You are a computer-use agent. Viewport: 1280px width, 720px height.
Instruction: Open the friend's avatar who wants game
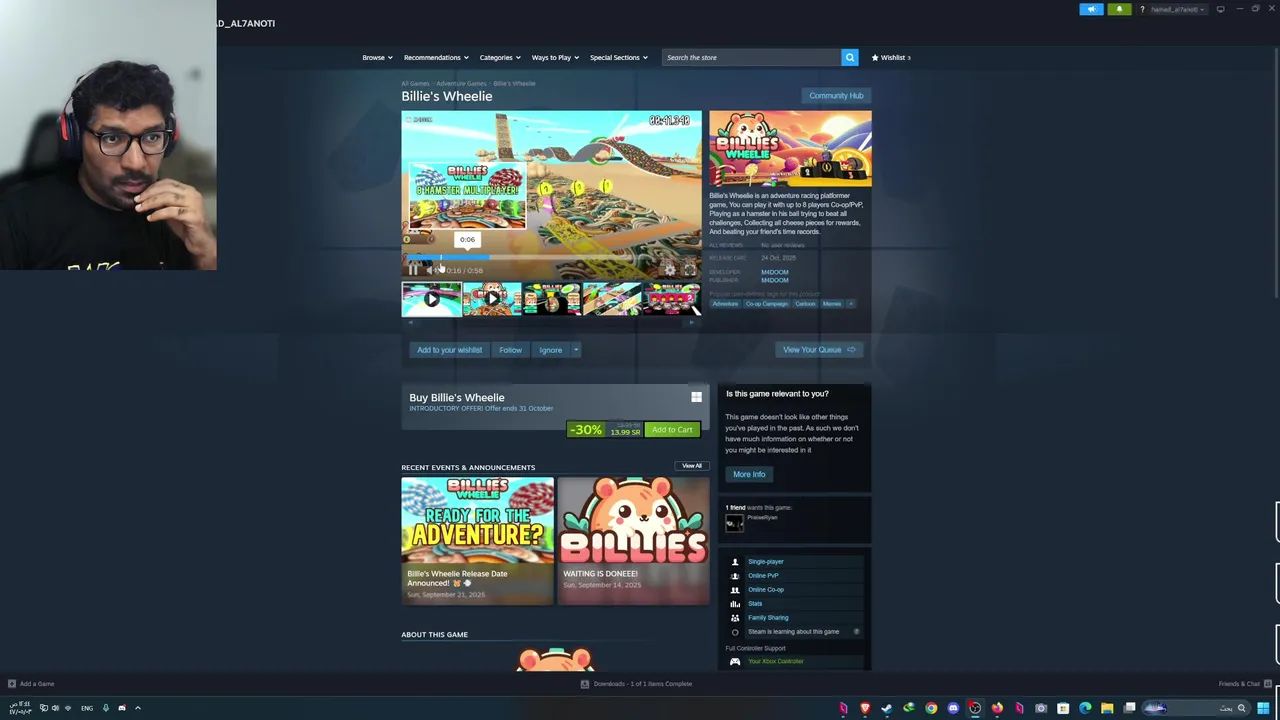[x=735, y=522]
